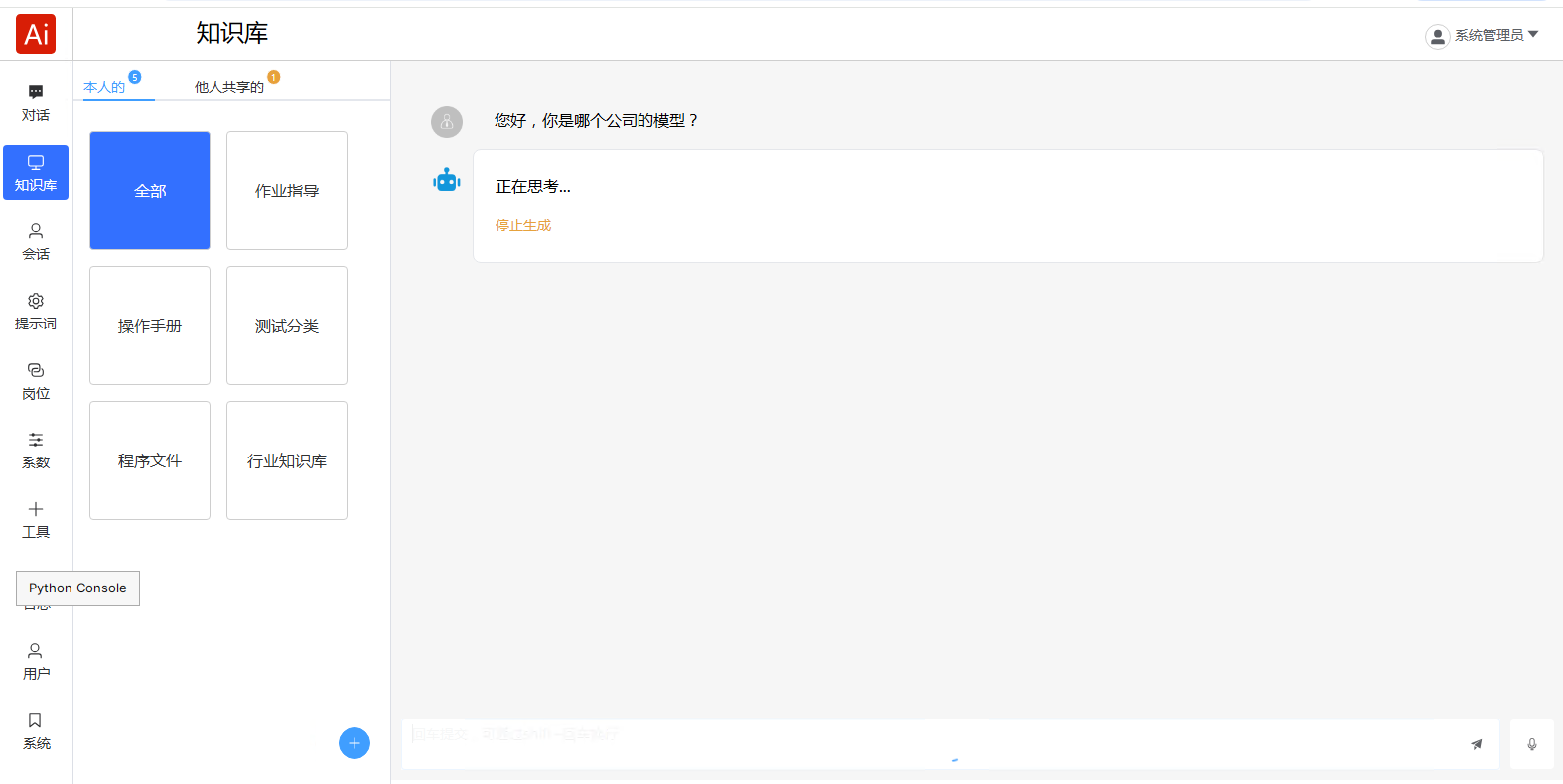
Task: Click the 停止生成 link
Action: point(523,226)
